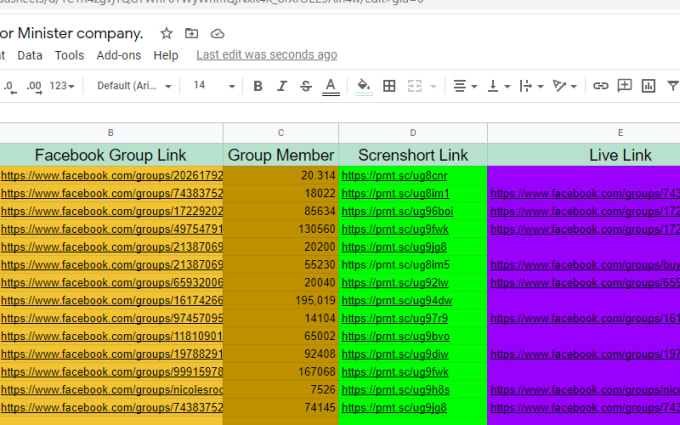This screenshot has height=425, width=680.
Task: Select the group member cell 55230
Action: click(x=281, y=265)
